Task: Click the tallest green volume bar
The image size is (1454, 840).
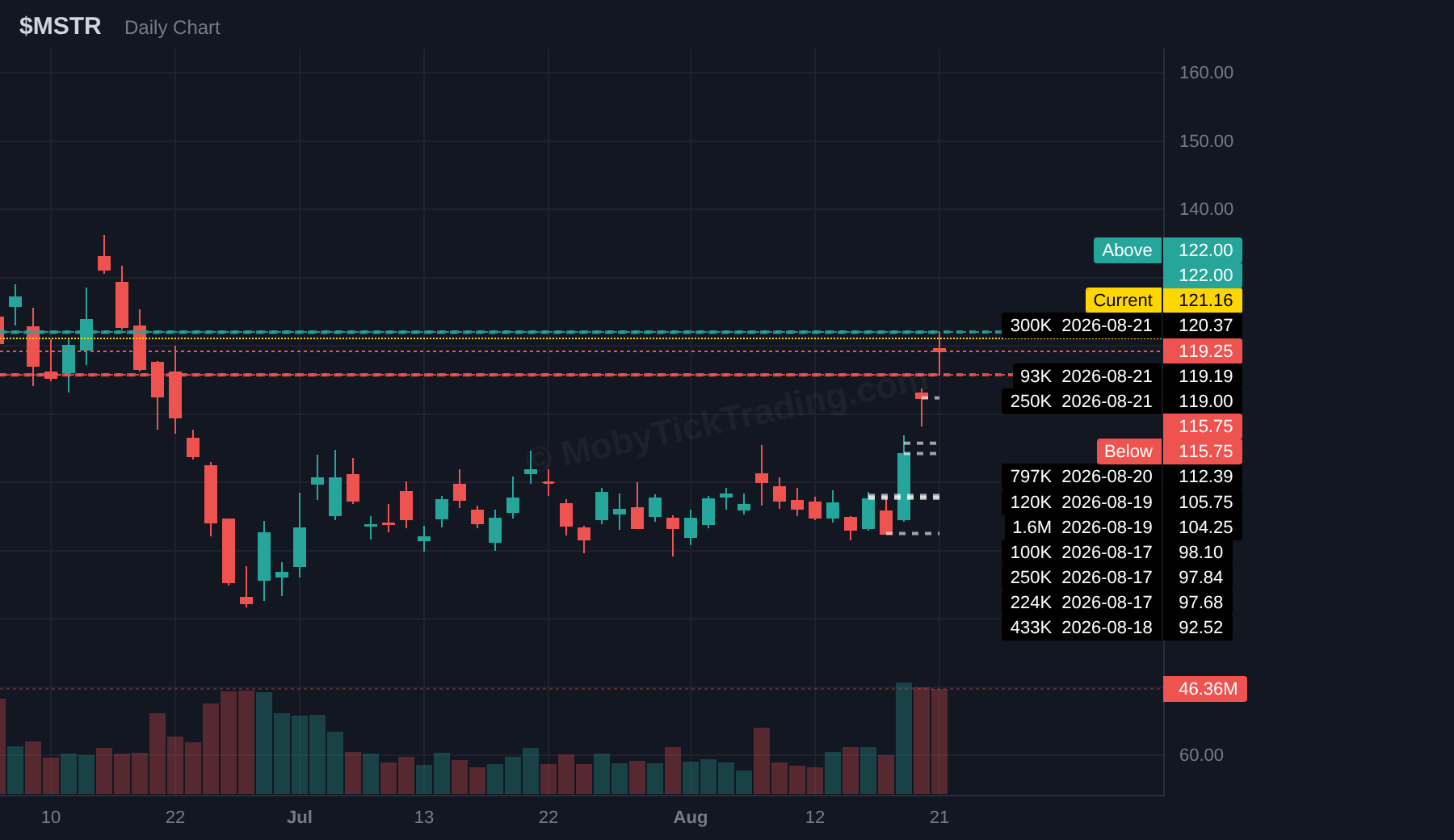Action: click(x=904, y=738)
